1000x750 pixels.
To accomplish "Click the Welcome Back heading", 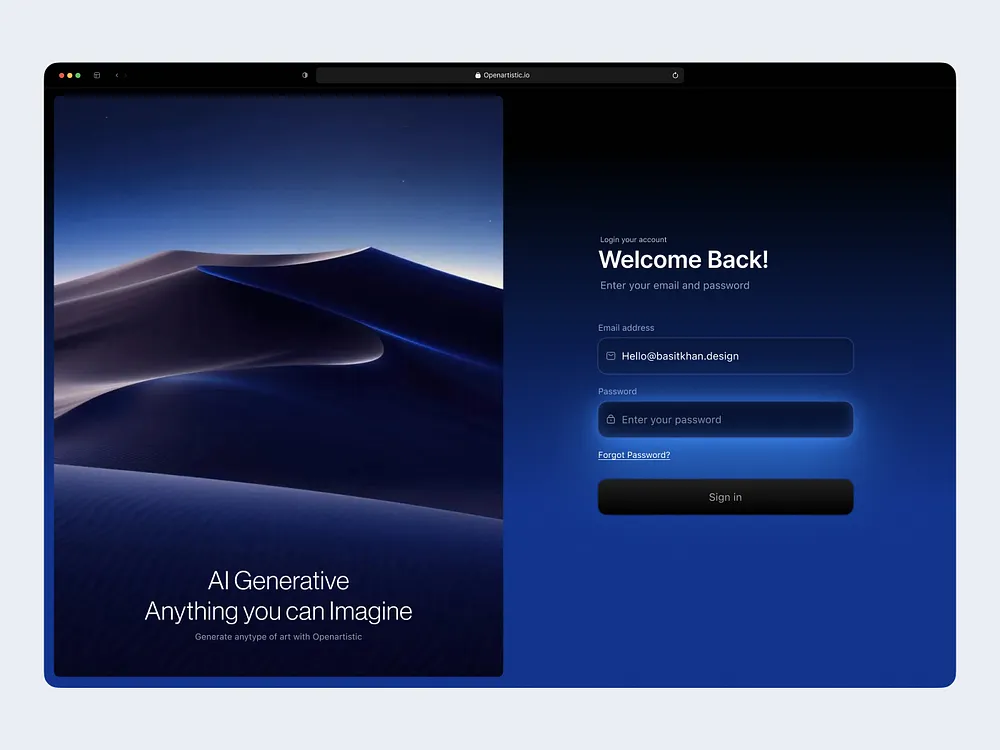I will coord(683,259).
